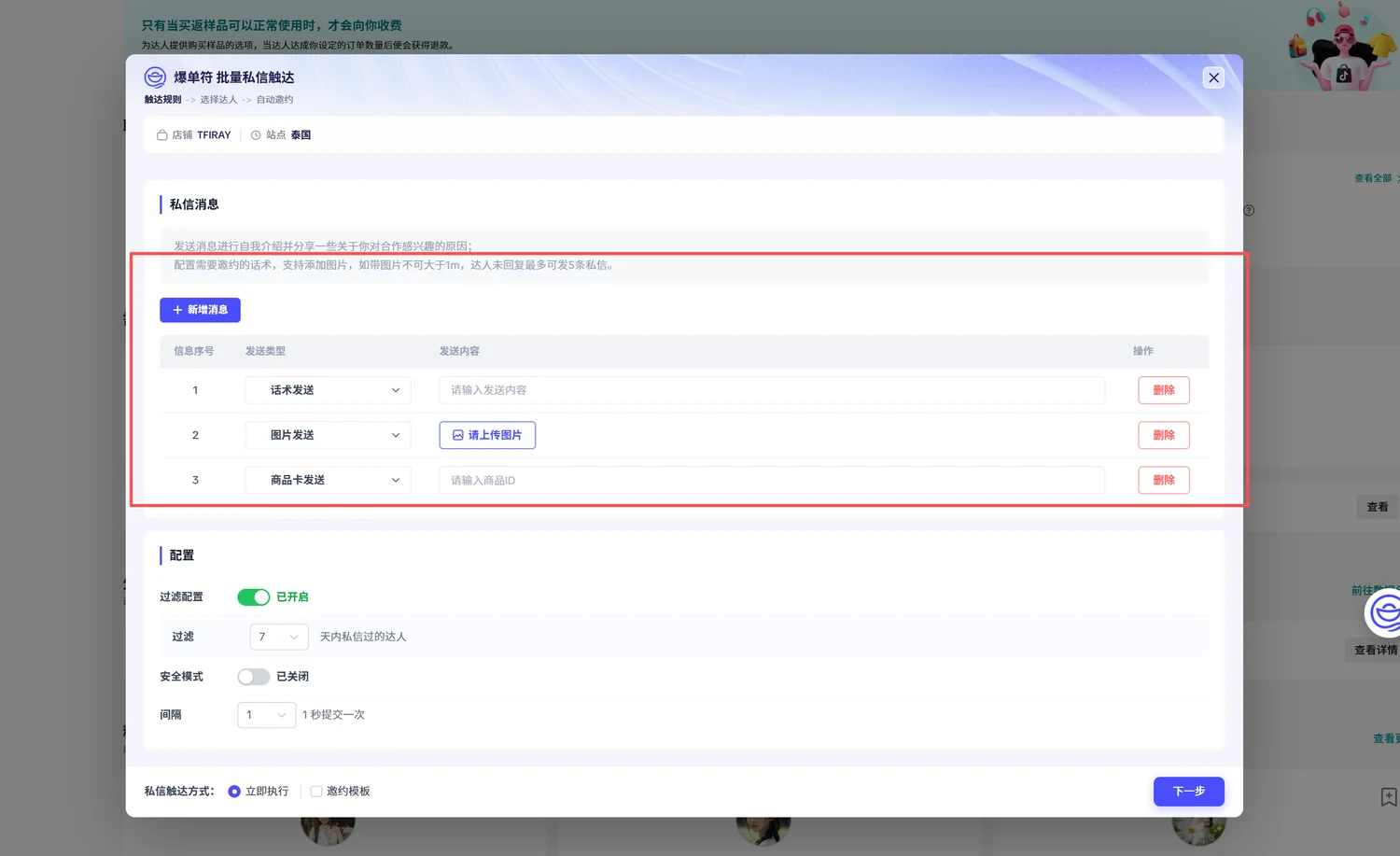Click the 请上传图片 upload button
The width and height of the screenshot is (1400, 856).
(x=487, y=435)
